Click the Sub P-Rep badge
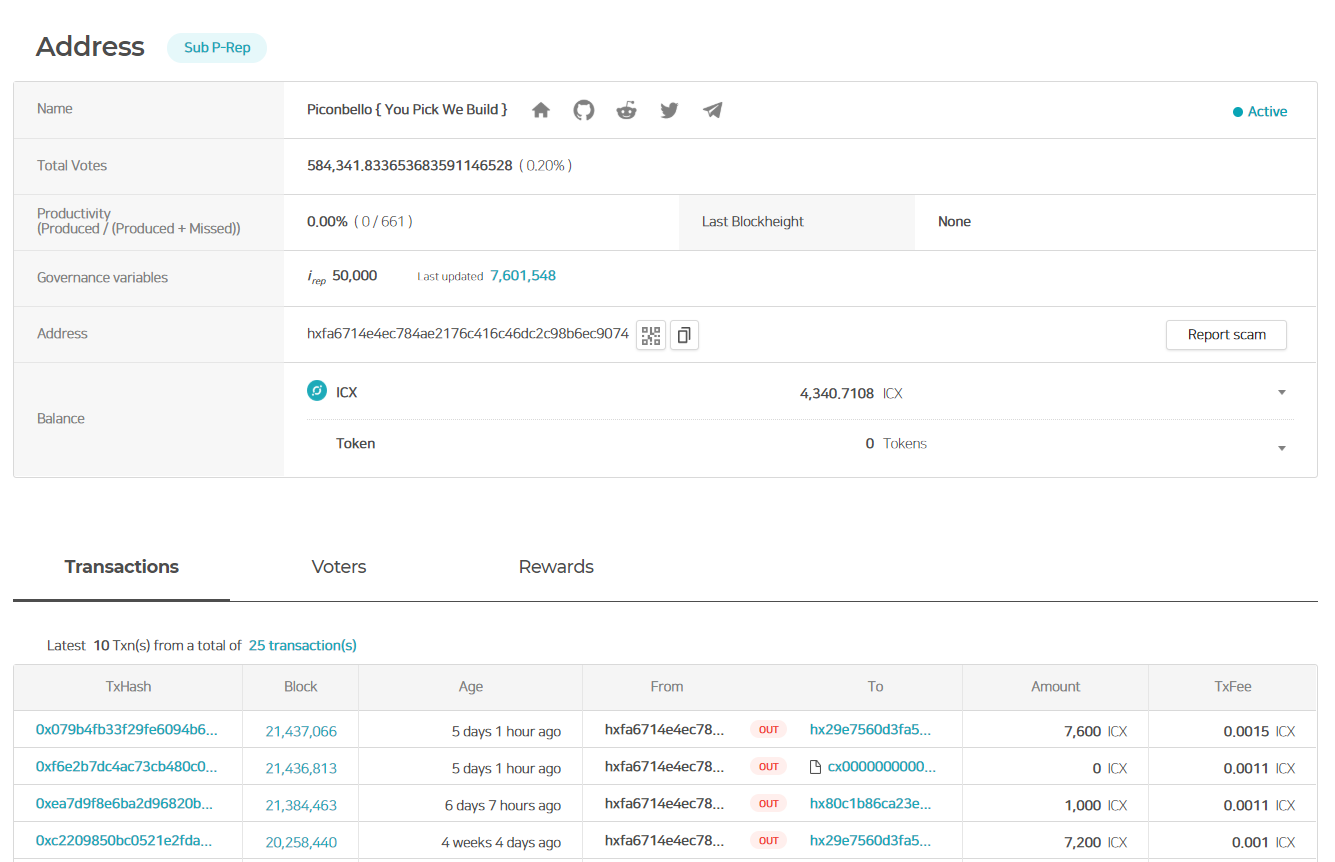The height and width of the screenshot is (862, 1335). [217, 47]
